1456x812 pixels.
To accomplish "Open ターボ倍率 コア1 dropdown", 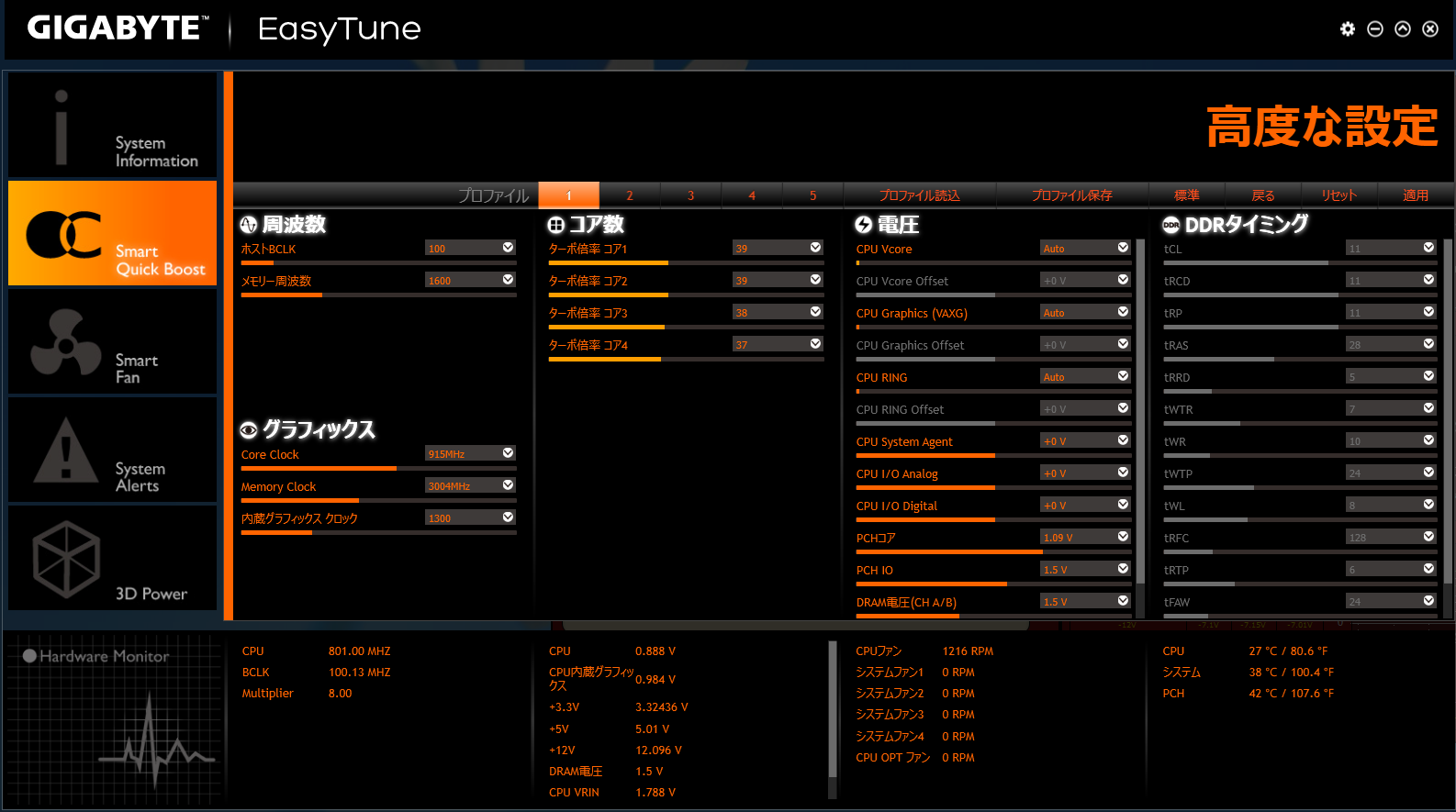I will tap(778, 249).
